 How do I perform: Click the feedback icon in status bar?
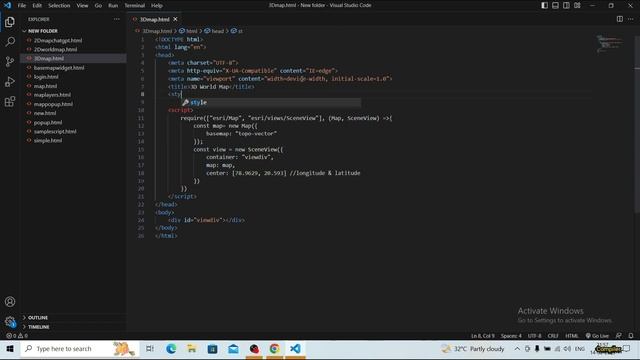tap(619, 336)
